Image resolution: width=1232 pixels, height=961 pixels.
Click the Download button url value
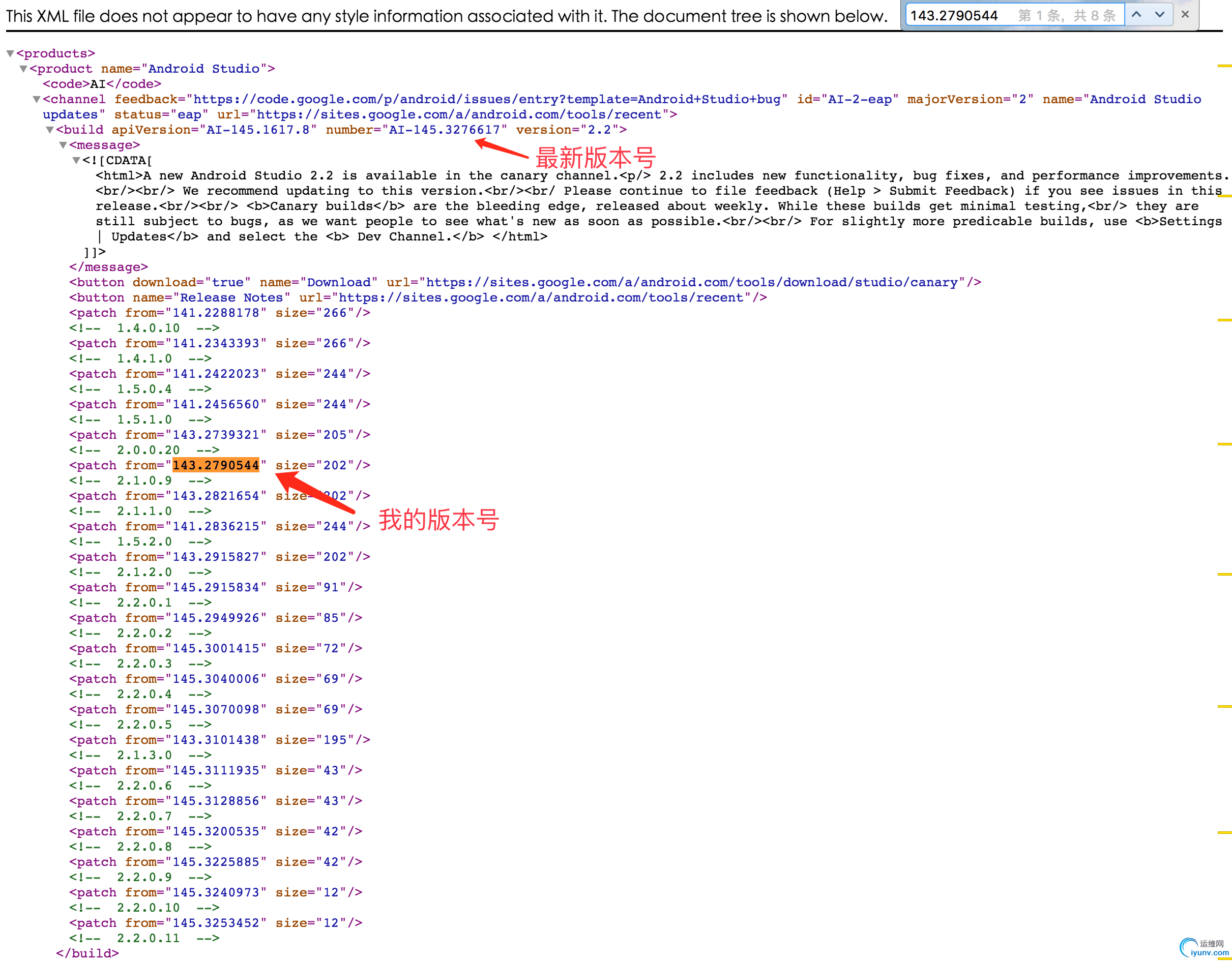click(x=692, y=282)
